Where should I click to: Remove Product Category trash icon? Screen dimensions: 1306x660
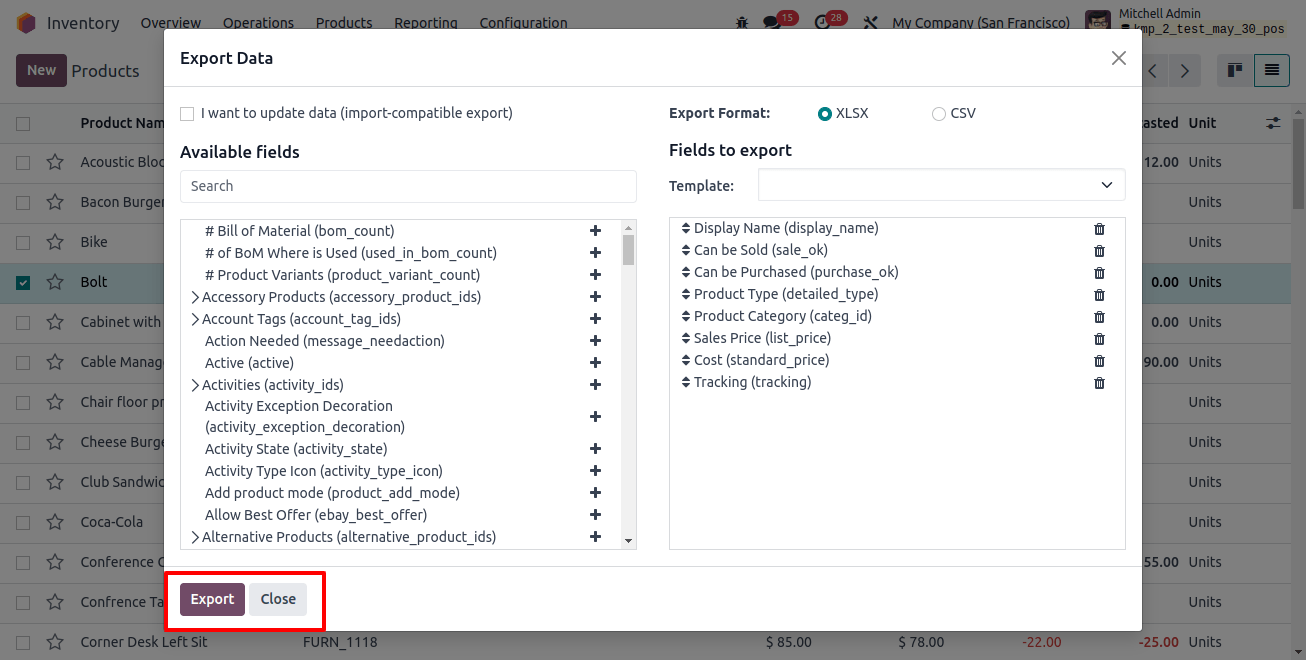coord(1099,317)
